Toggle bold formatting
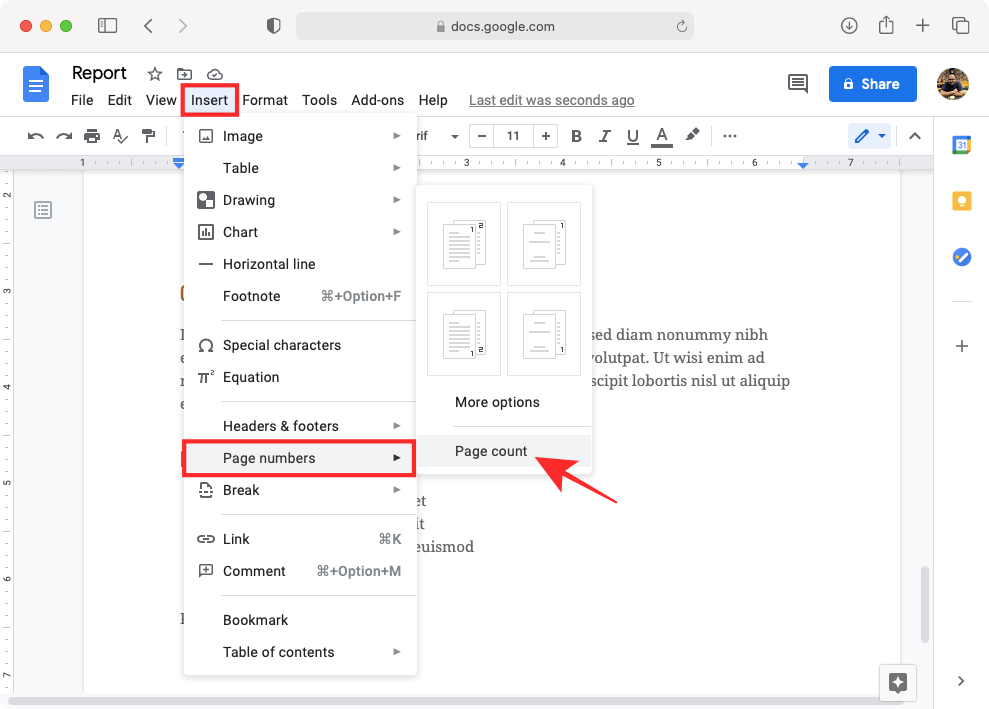 576,136
